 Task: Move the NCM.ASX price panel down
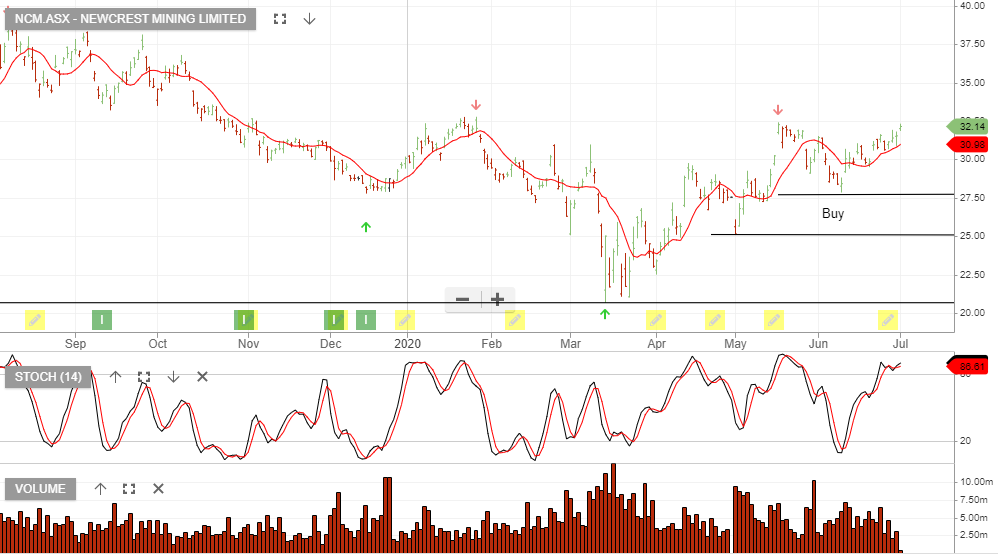pos(309,19)
